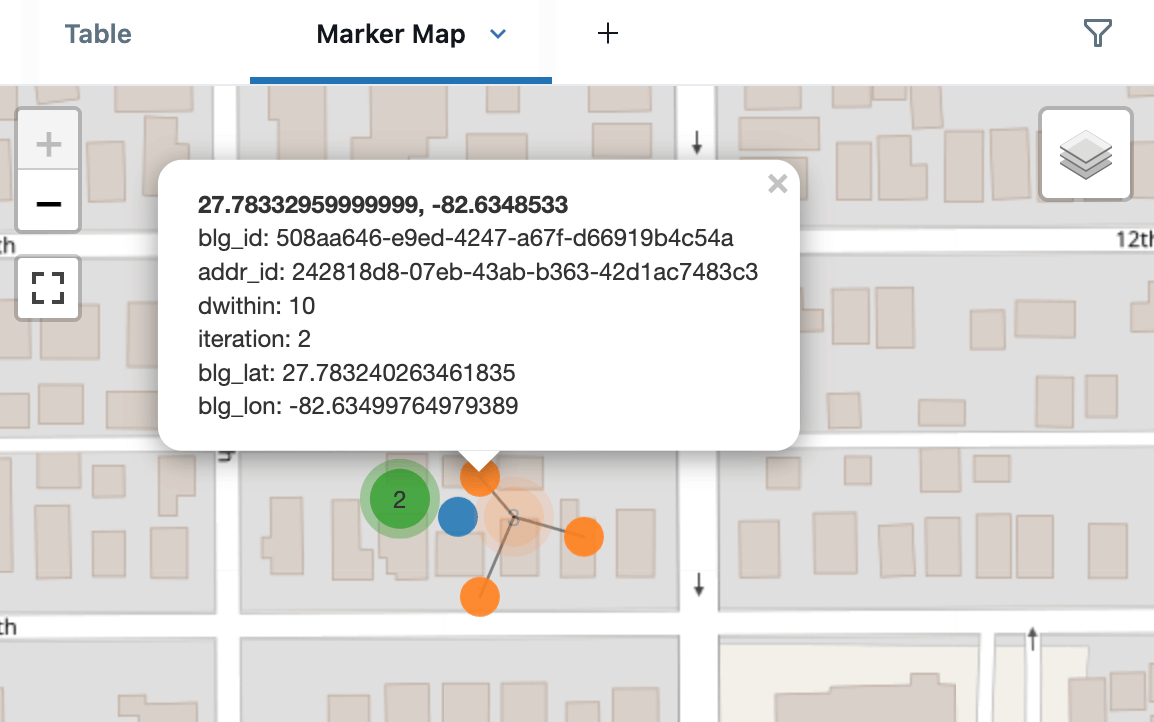1154x722 pixels.
Task: Click the blg_id value text
Action: [x=505, y=238]
